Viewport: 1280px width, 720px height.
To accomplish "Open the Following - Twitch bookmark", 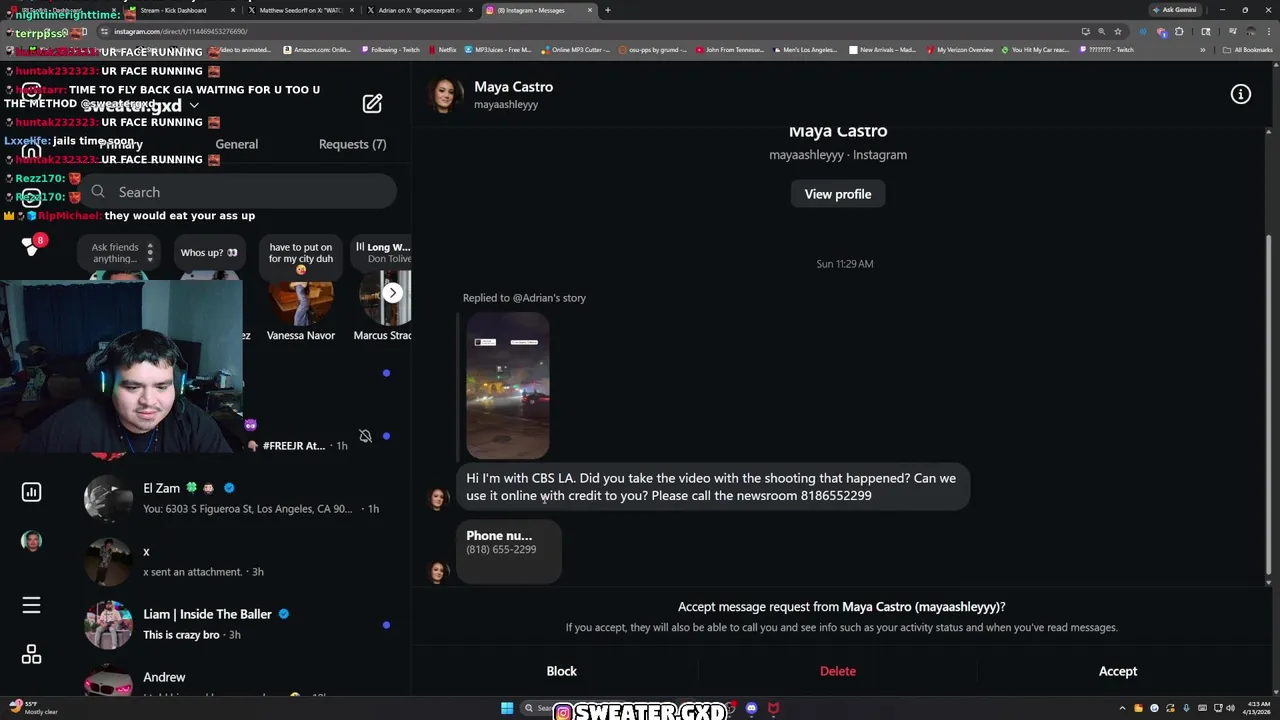I will [391, 50].
